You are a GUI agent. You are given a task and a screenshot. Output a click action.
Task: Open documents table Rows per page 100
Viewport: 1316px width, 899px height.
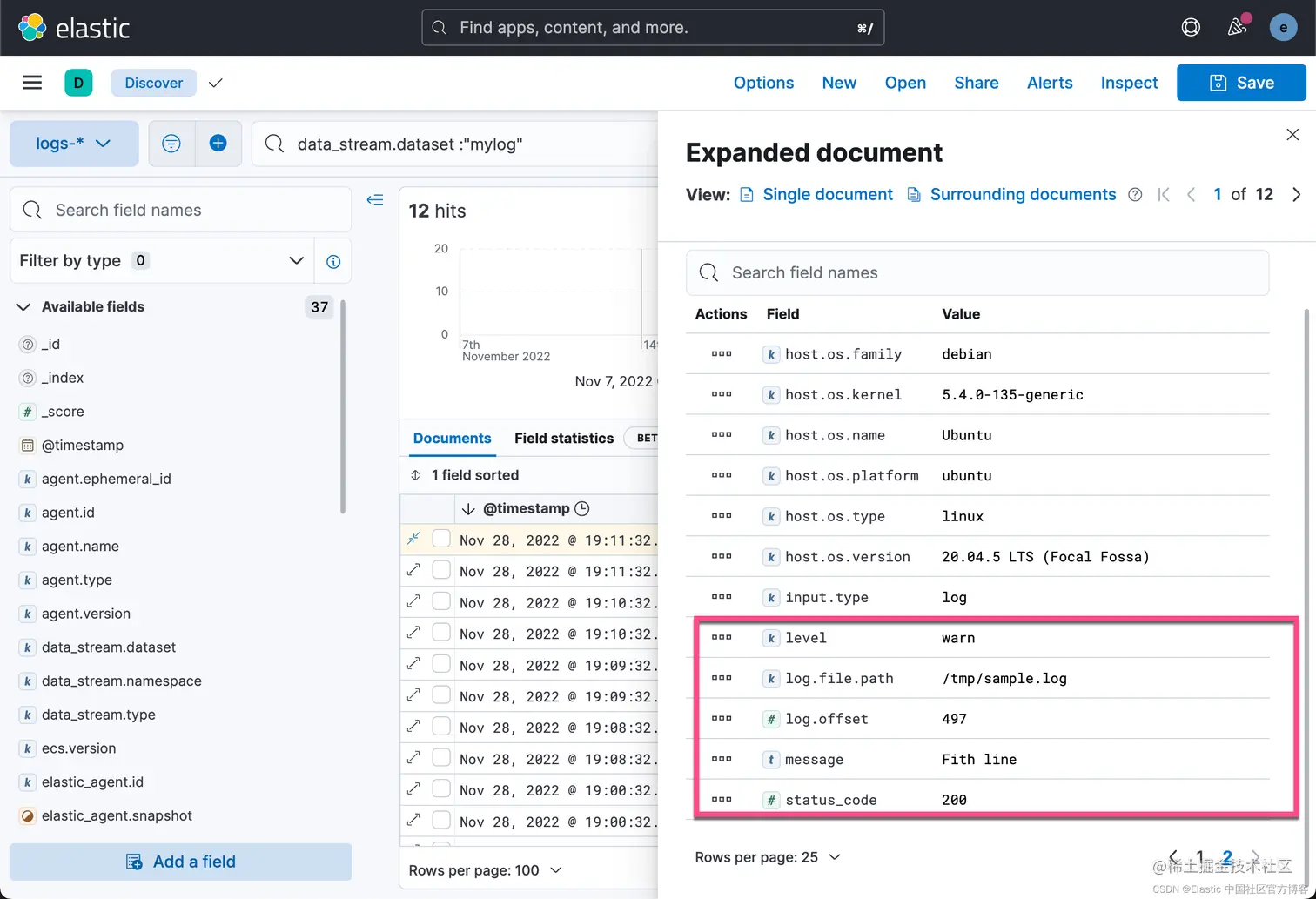coord(486,870)
